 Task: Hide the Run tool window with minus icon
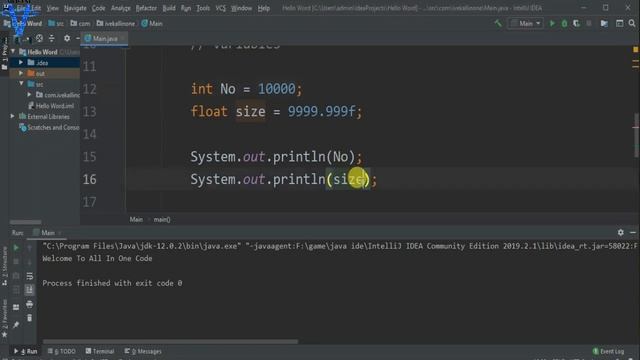tap(633, 232)
